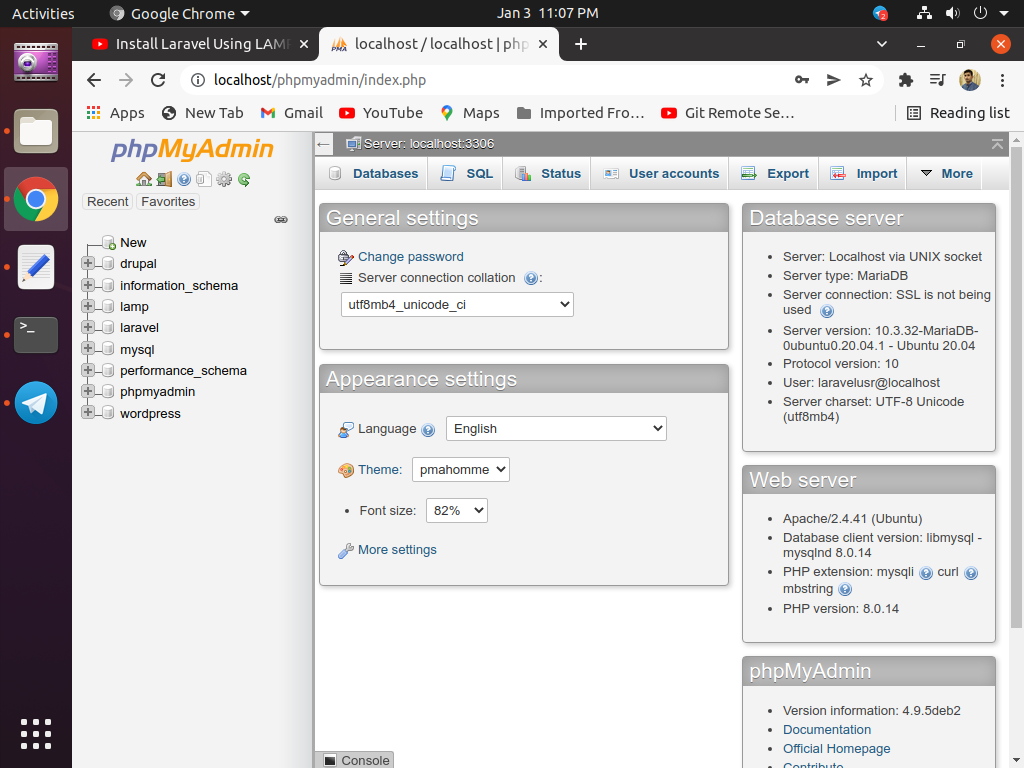This screenshot has width=1024, height=768.
Task: Expand the laravel database node
Action: (88, 327)
